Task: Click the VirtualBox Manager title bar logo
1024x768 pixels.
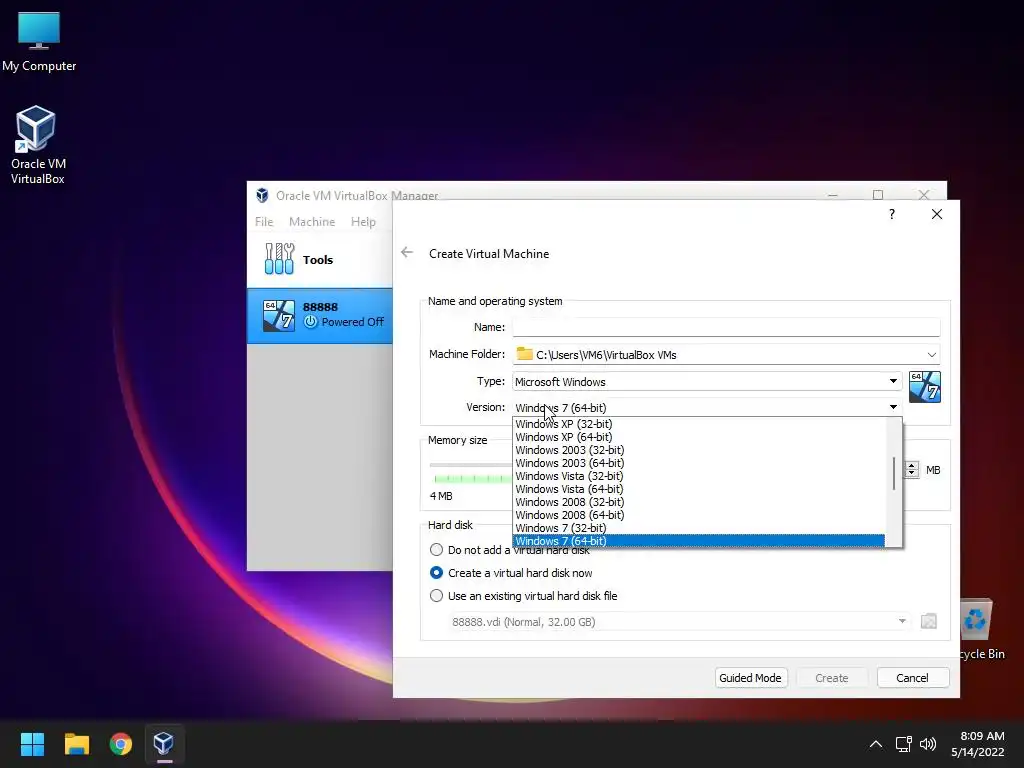Action: (x=262, y=195)
